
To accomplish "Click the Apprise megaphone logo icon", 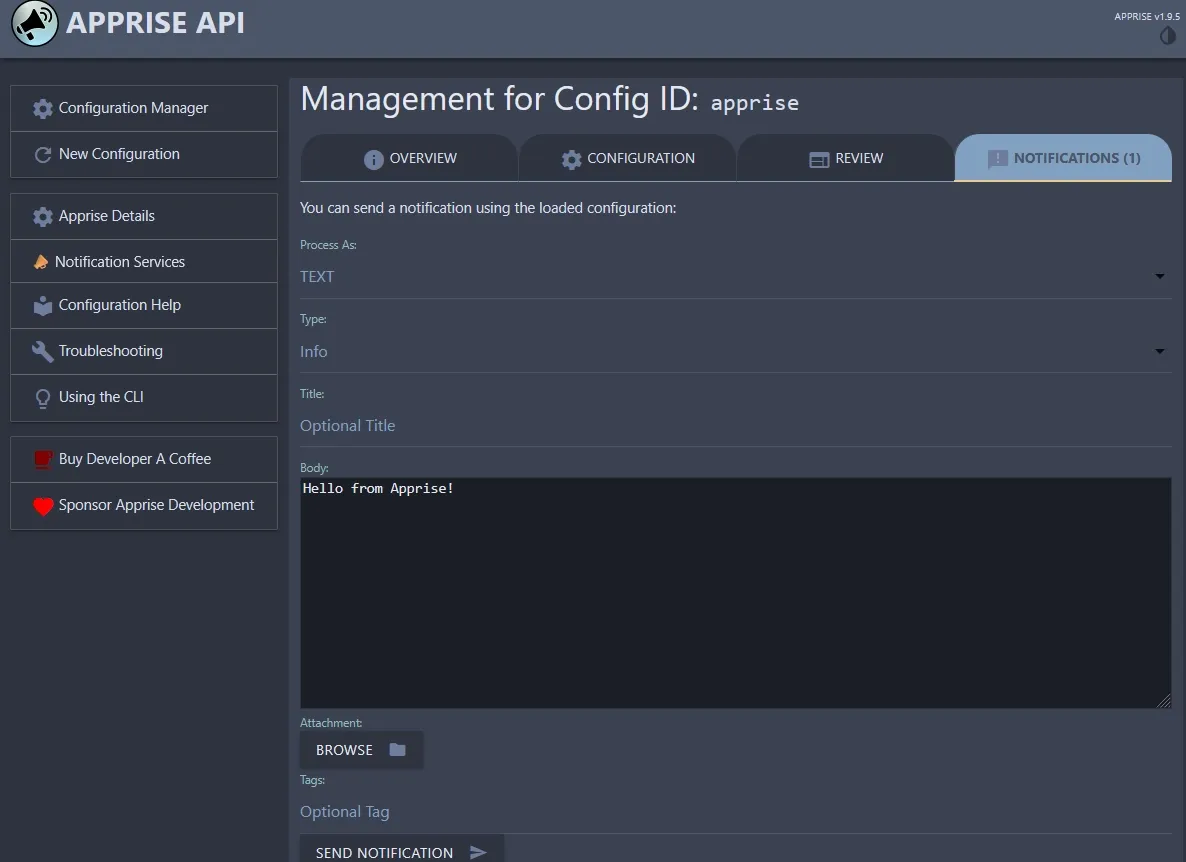I will click(x=34, y=24).
